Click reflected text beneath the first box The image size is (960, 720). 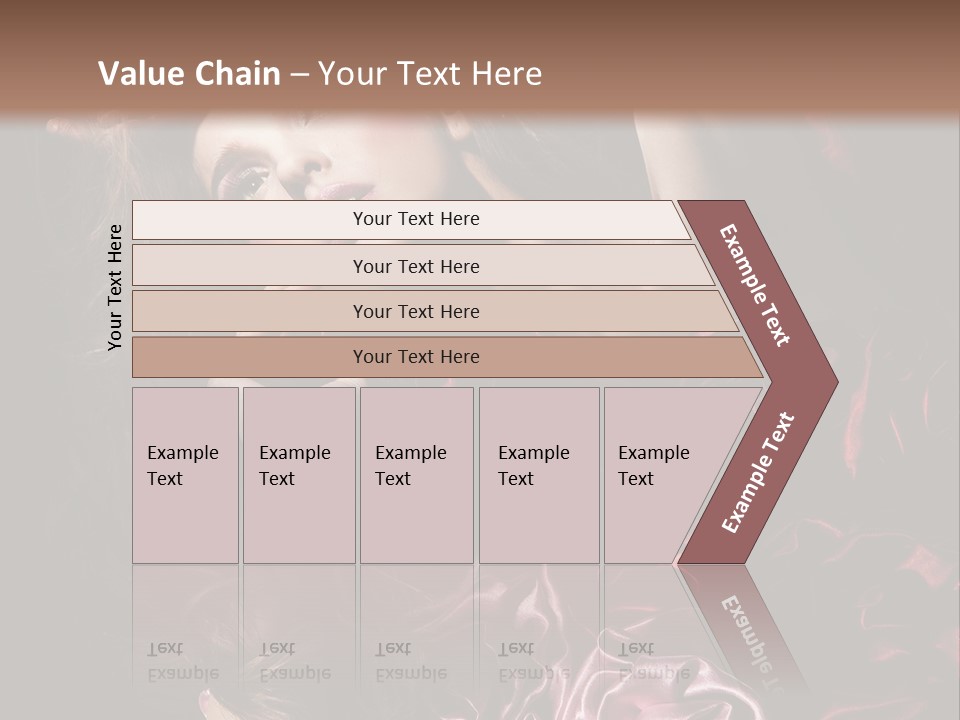point(181,662)
